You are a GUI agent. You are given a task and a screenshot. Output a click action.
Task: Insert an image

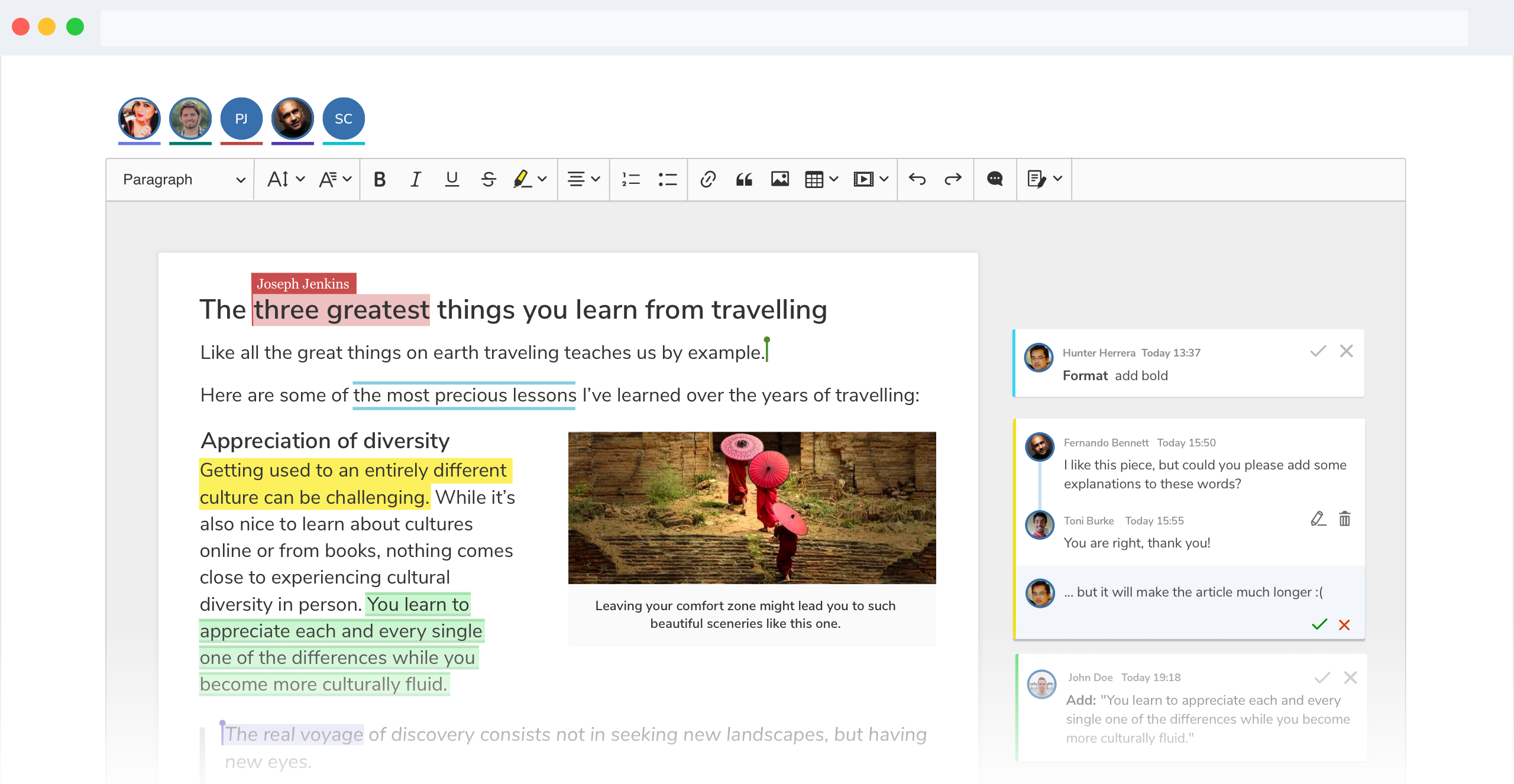780,179
